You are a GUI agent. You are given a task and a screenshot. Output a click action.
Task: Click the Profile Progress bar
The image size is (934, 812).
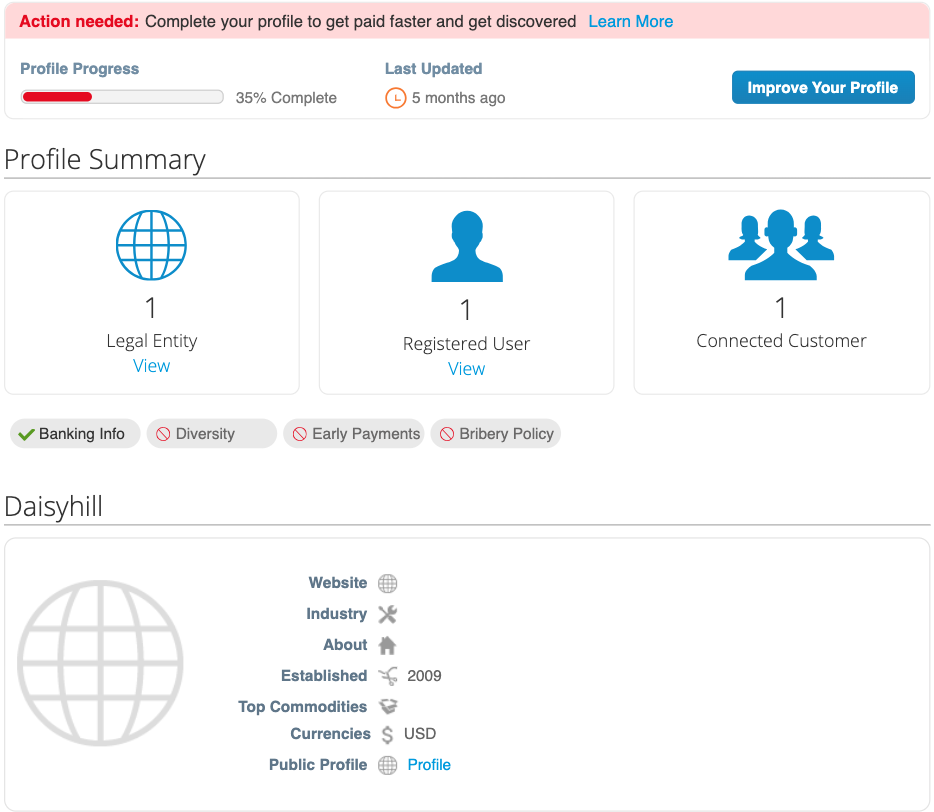pos(122,96)
